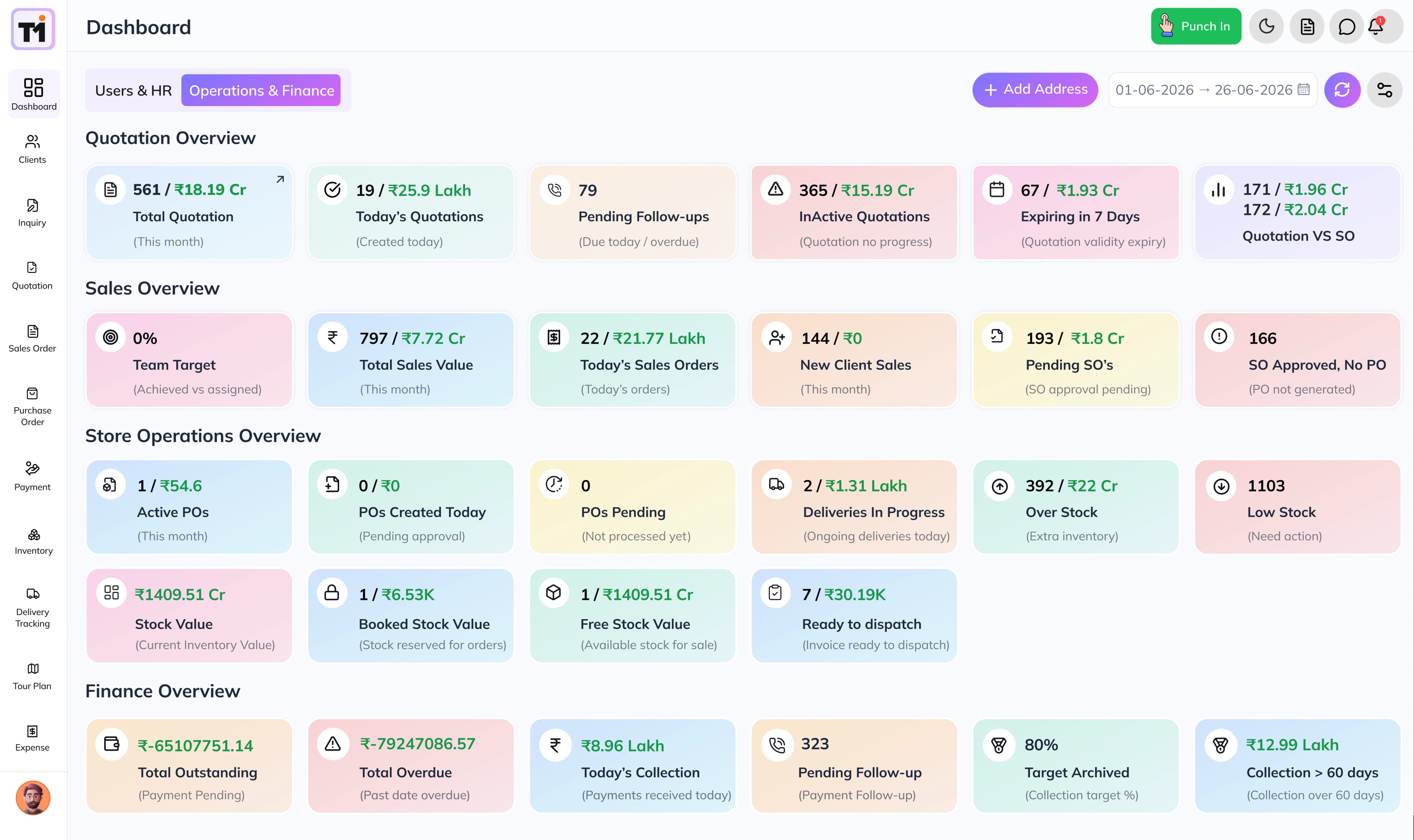Go to Inventory in sidebar
This screenshot has height=840, width=1414.
click(34, 541)
